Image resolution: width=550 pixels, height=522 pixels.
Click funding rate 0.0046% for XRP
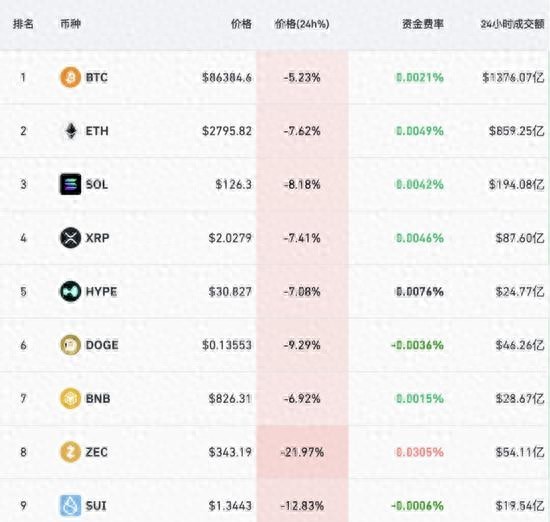(x=420, y=238)
